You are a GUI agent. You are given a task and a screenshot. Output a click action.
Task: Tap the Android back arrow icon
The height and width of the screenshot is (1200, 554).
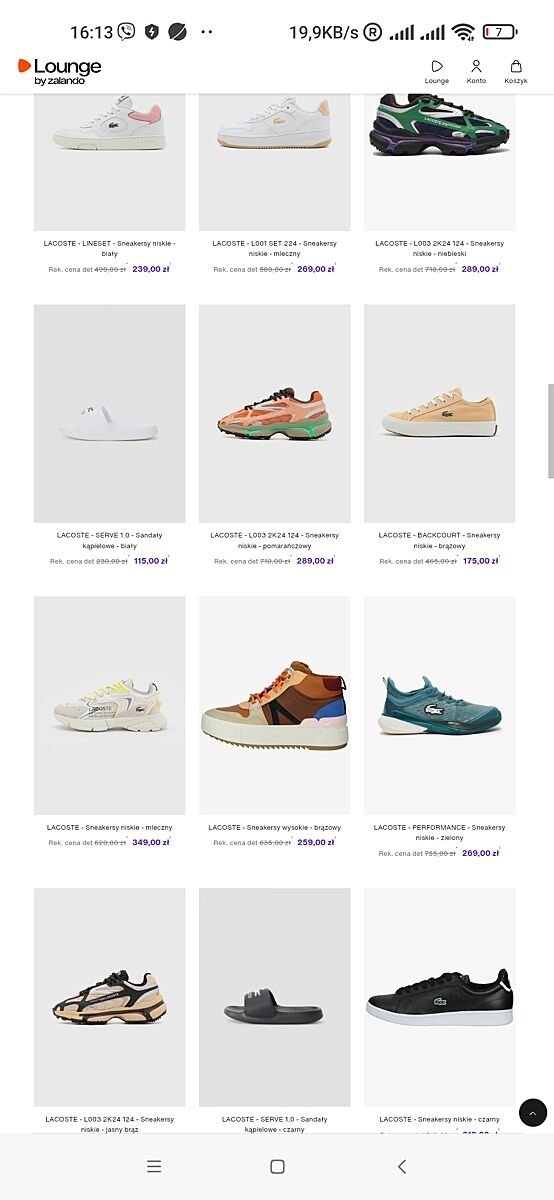402,1166
